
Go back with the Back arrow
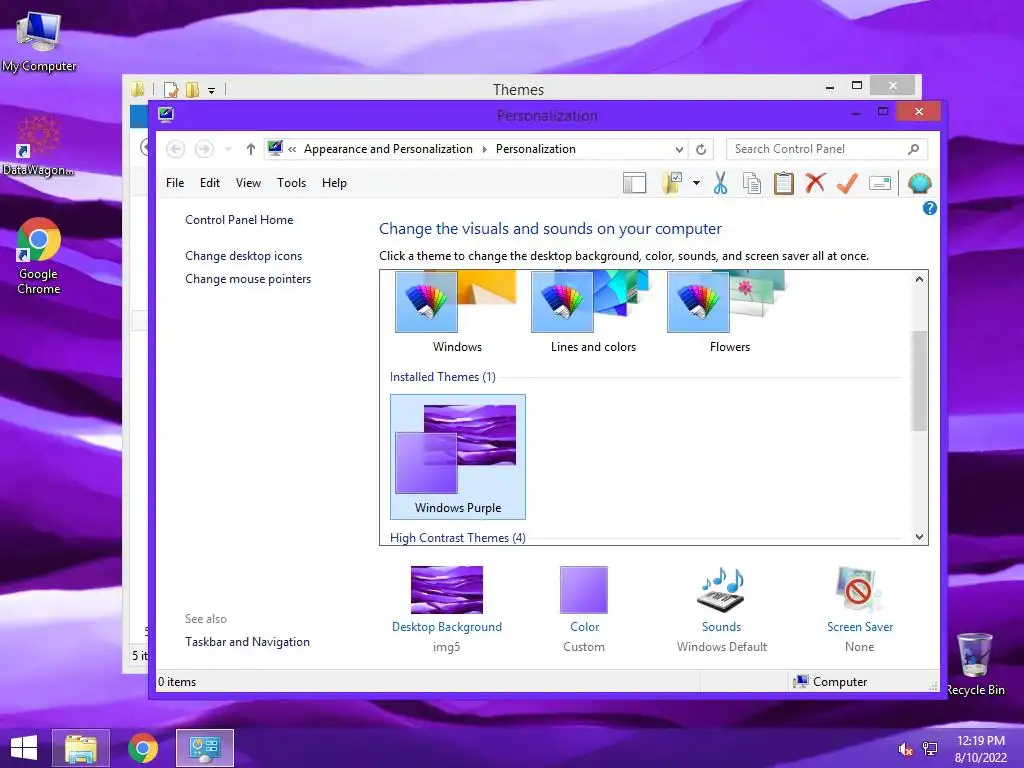[175, 149]
